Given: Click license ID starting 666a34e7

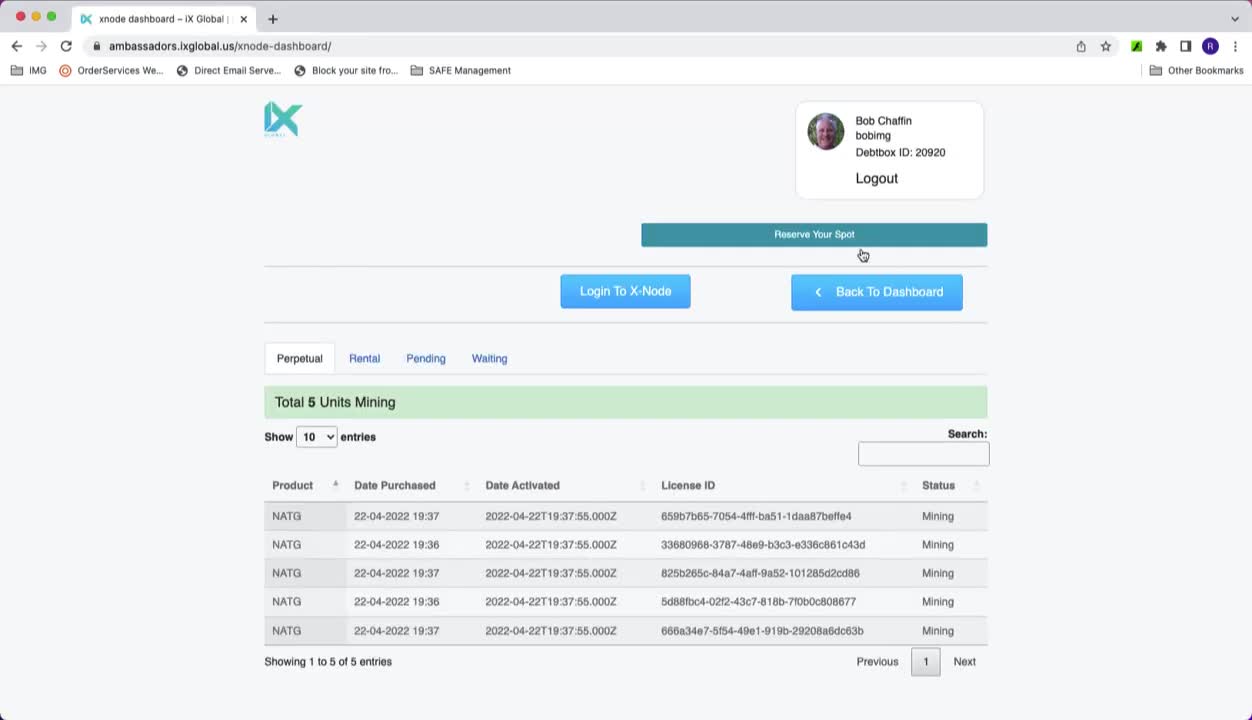Looking at the screenshot, I should click(762, 631).
